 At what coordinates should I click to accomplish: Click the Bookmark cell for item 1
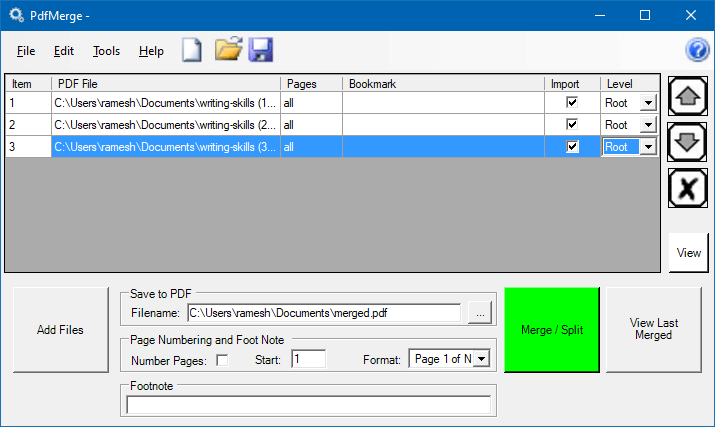coord(443,103)
